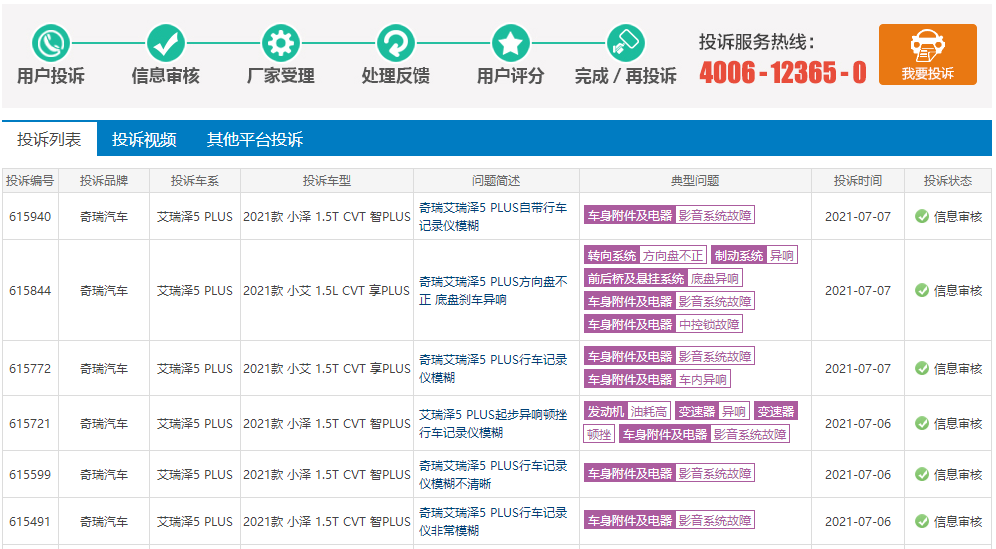The height and width of the screenshot is (549, 996).
Task: Open complaint link 行车记录仪模糊不清晰
Action: (x=493, y=475)
